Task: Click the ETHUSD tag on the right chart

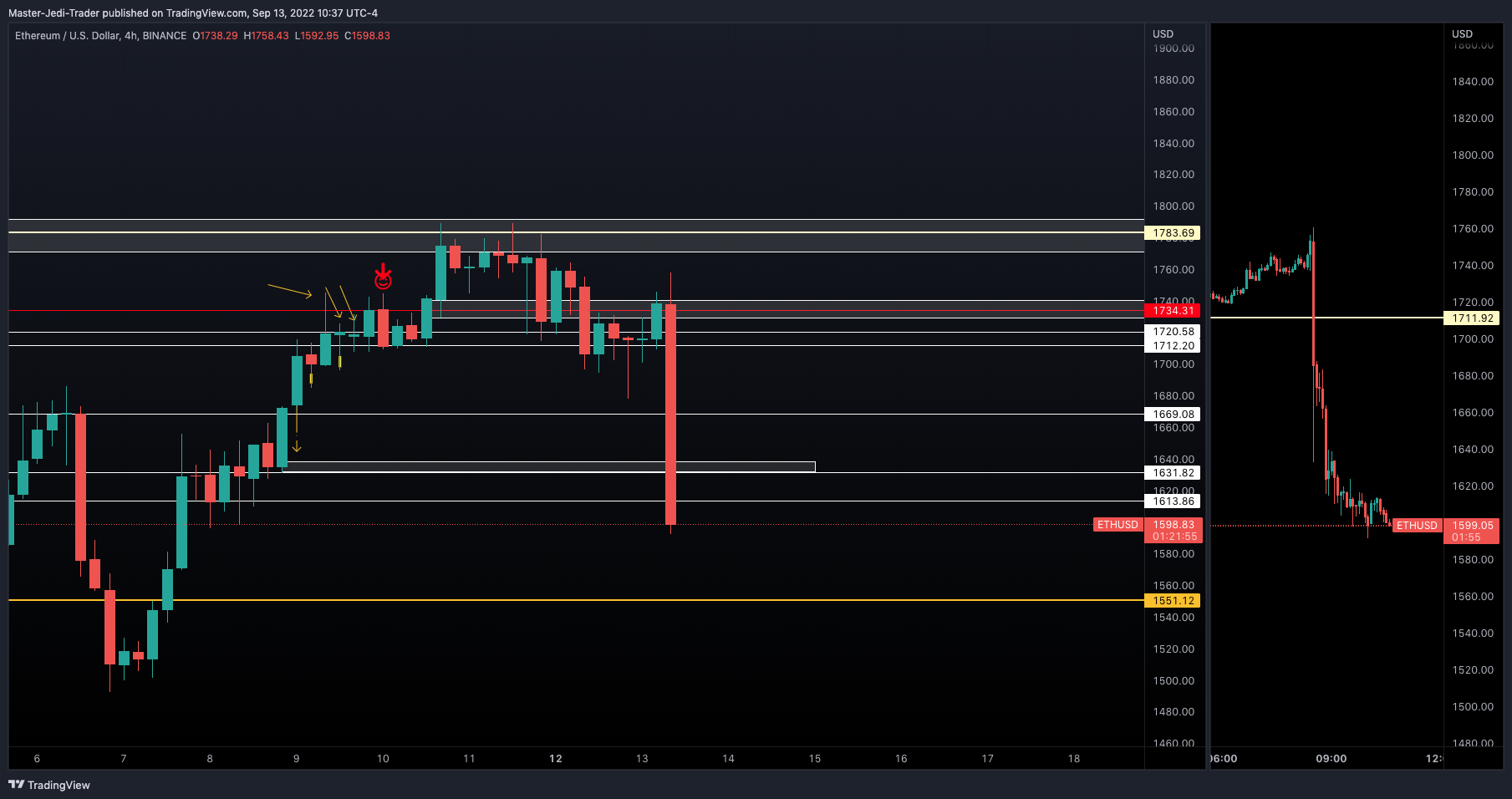Action: coord(1417,526)
